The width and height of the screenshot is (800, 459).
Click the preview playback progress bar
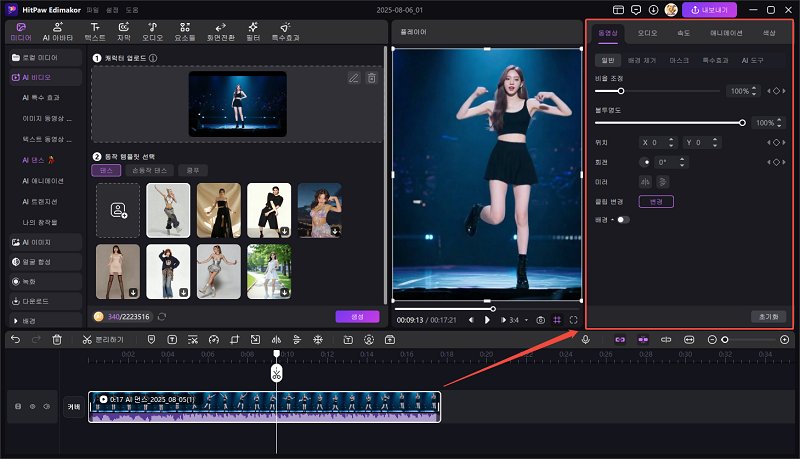click(487, 309)
